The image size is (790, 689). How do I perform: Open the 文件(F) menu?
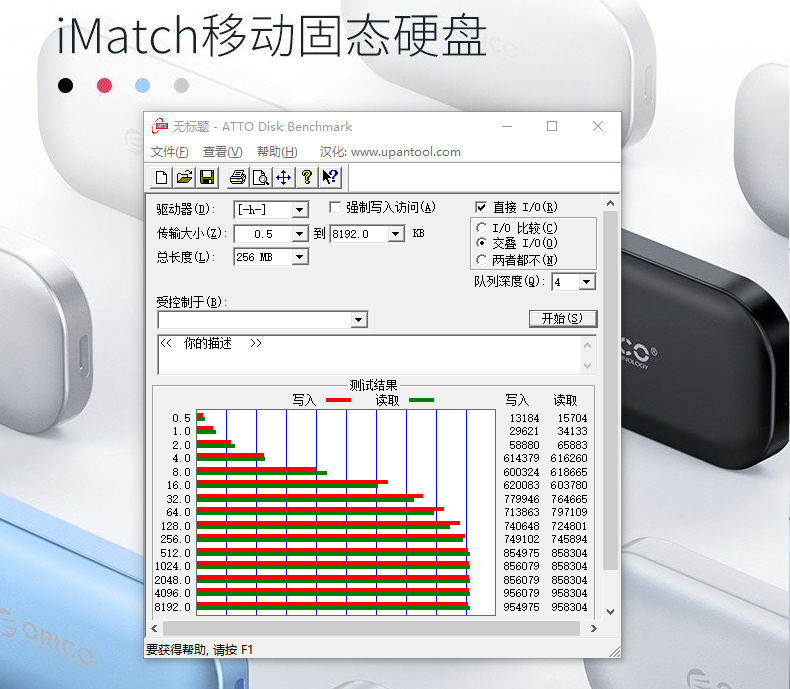pos(169,152)
